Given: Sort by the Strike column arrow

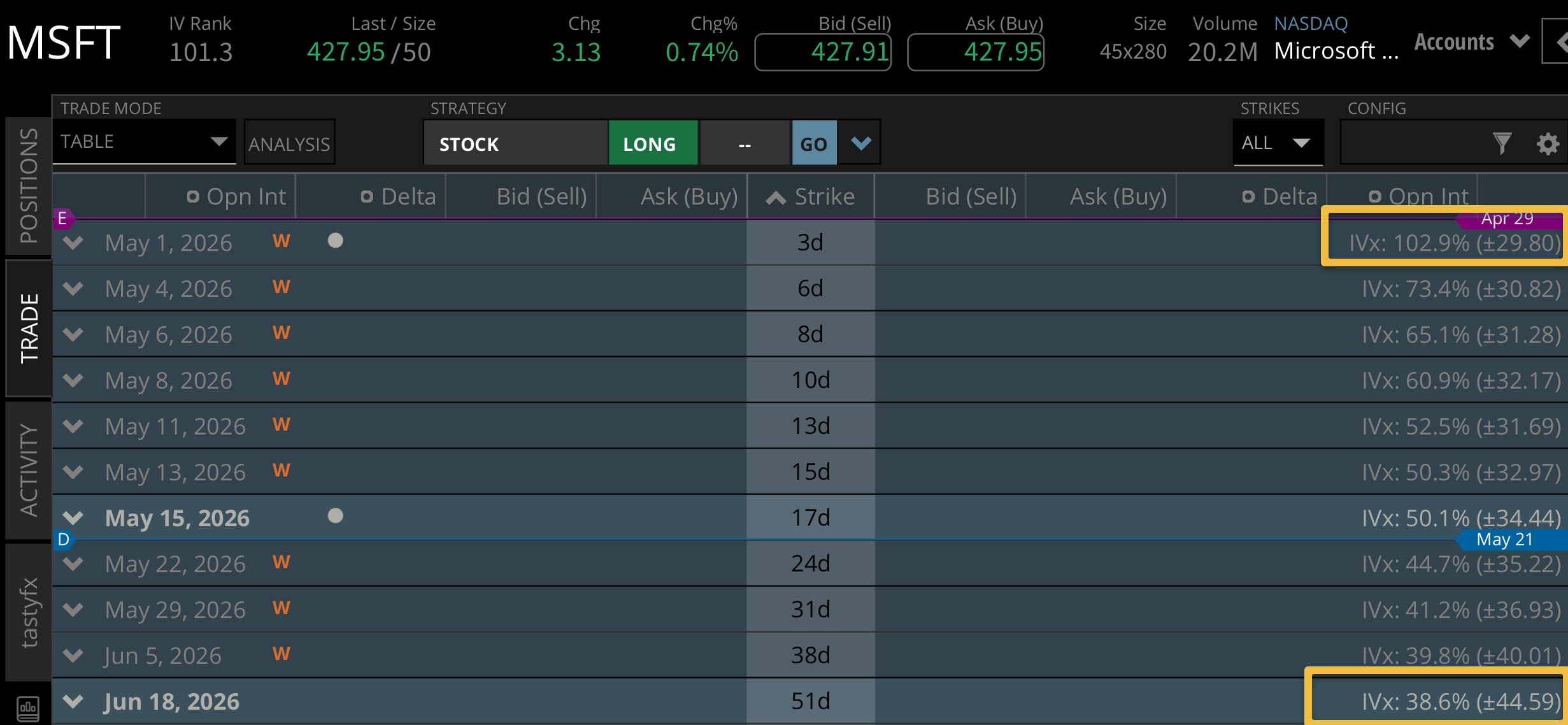Looking at the screenshot, I should point(775,197).
